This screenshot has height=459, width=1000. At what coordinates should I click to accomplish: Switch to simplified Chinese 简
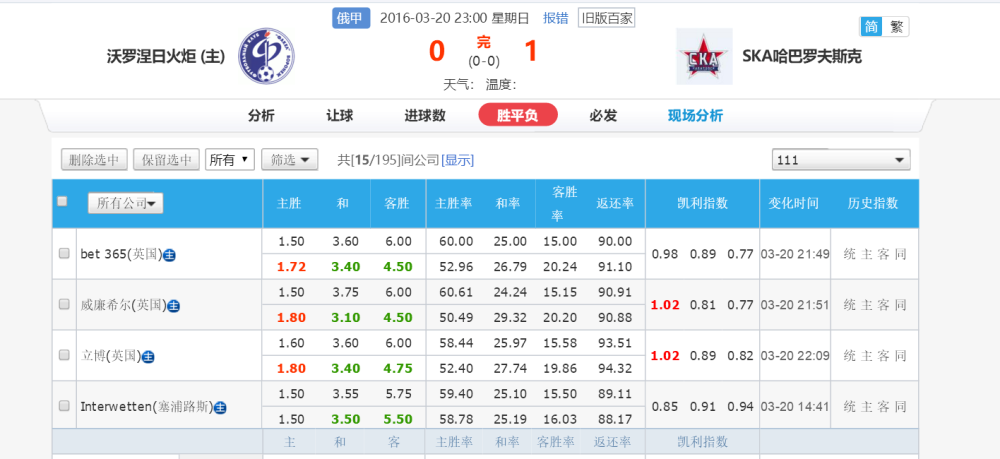(x=871, y=27)
